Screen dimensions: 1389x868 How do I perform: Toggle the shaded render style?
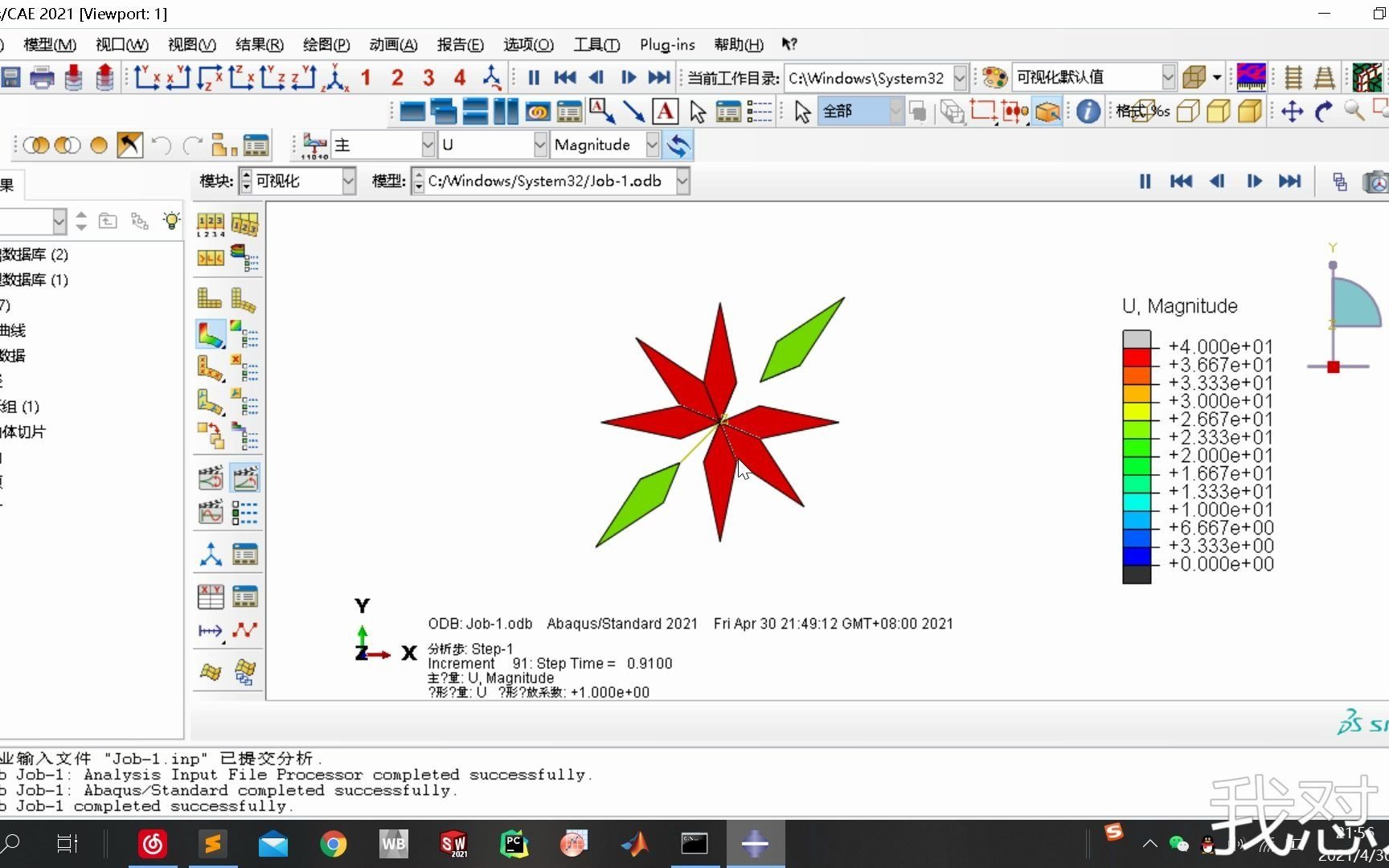coord(1250,111)
